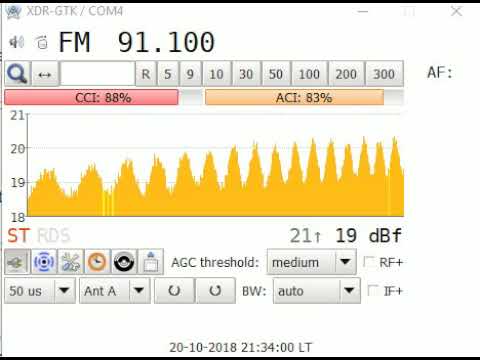480x360 pixels.
Task: Click the RDS indicator label
Action: [x=53, y=236]
